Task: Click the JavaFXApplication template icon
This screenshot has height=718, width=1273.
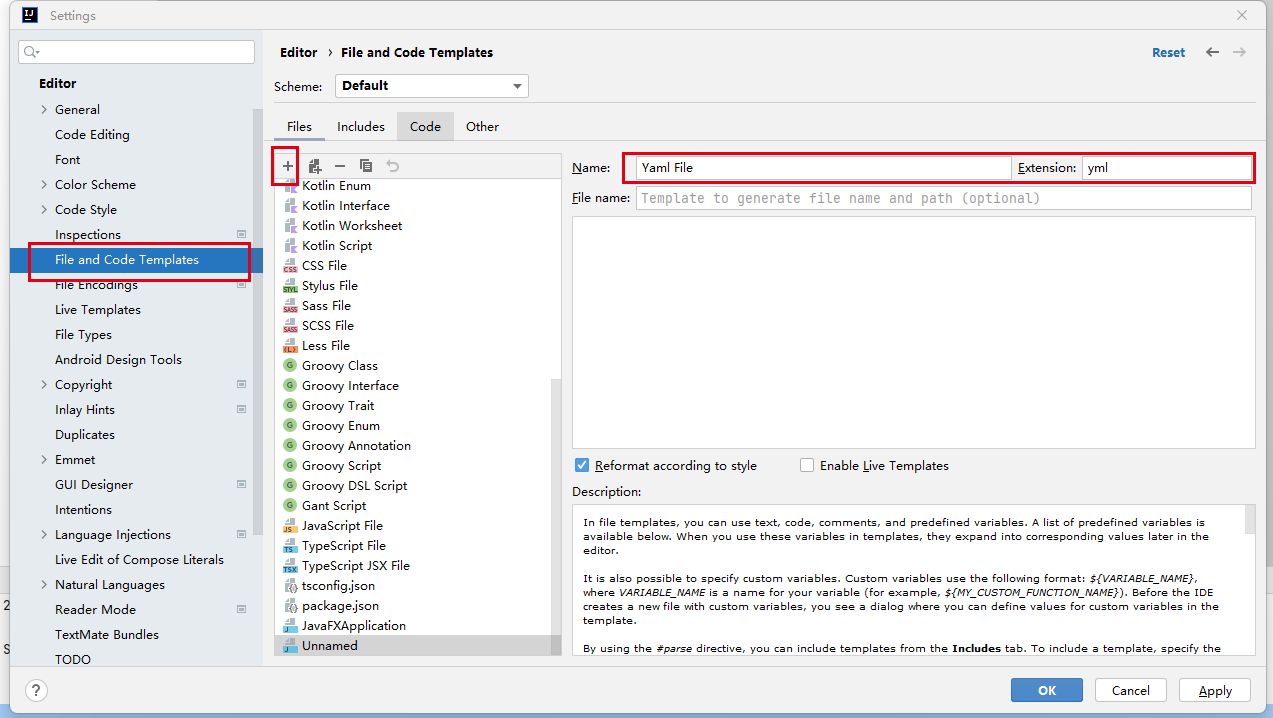Action: [x=290, y=626]
